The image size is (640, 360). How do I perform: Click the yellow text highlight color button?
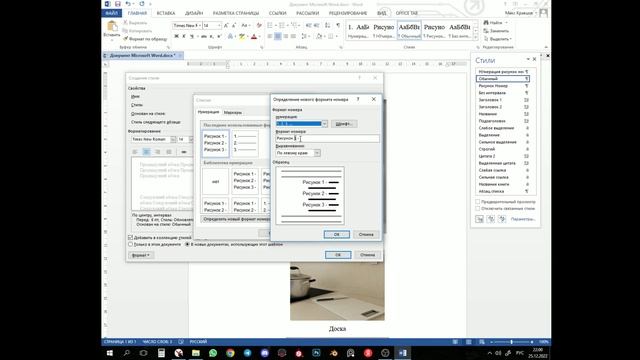click(242, 36)
